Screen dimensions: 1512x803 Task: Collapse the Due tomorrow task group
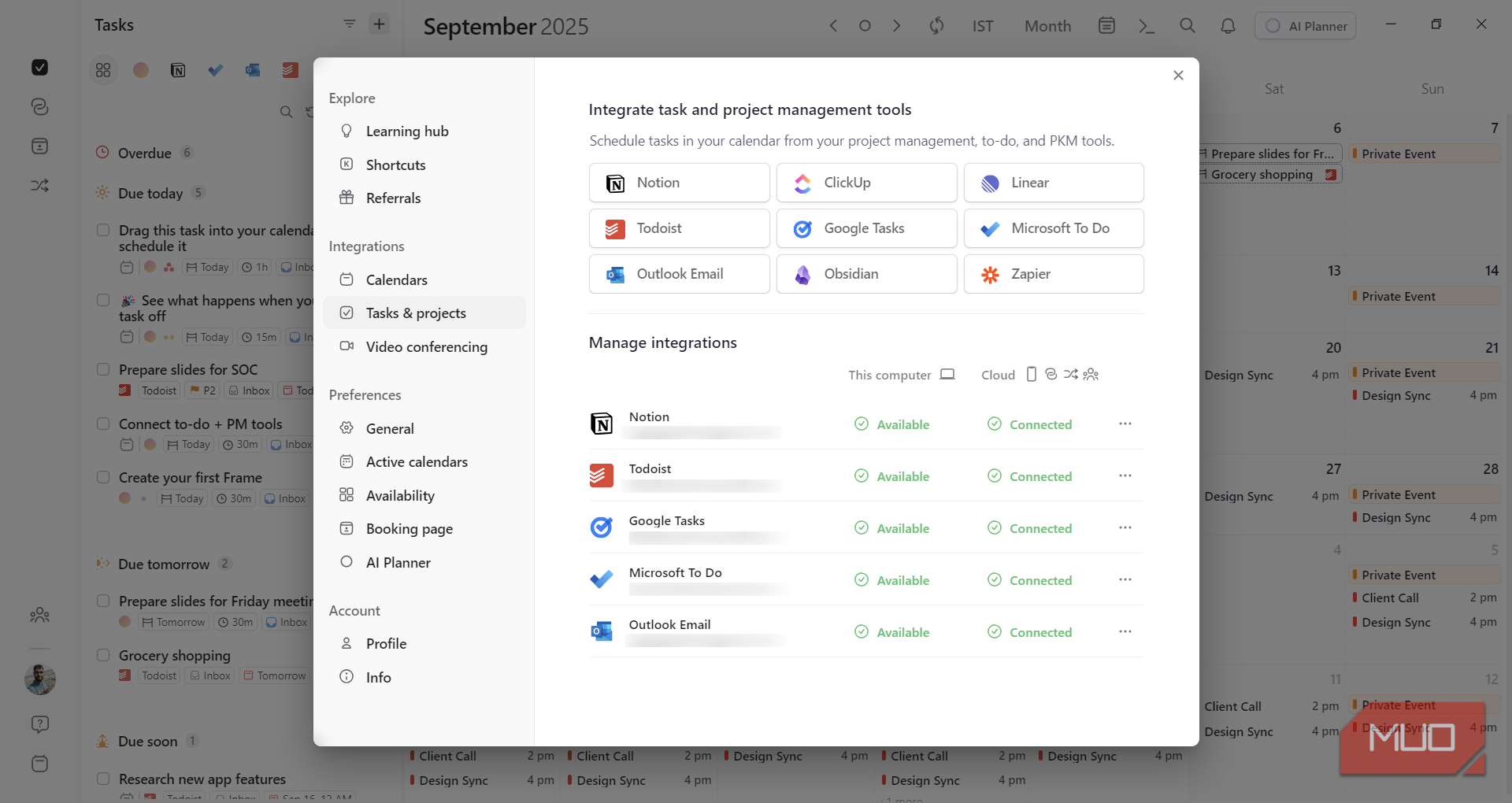tap(164, 564)
